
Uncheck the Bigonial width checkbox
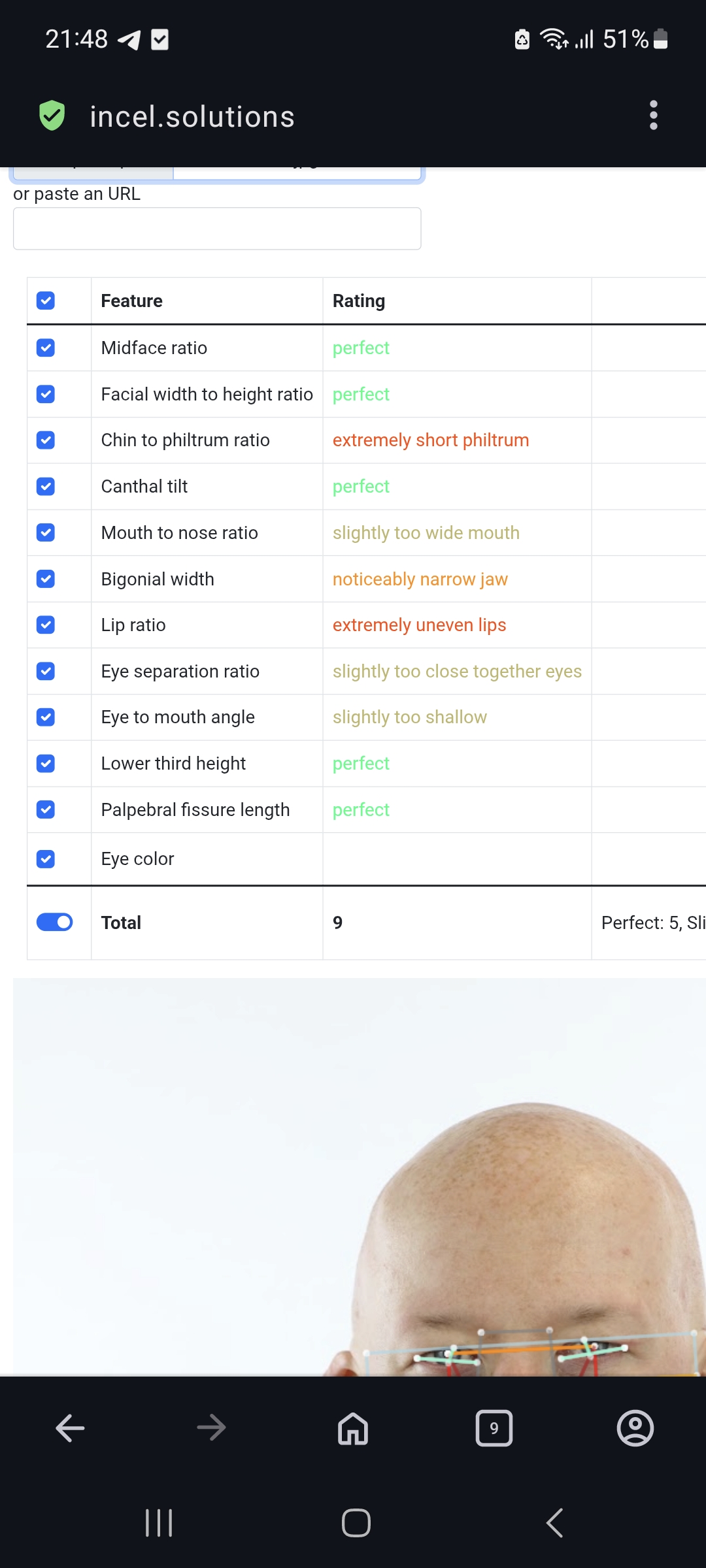46,579
